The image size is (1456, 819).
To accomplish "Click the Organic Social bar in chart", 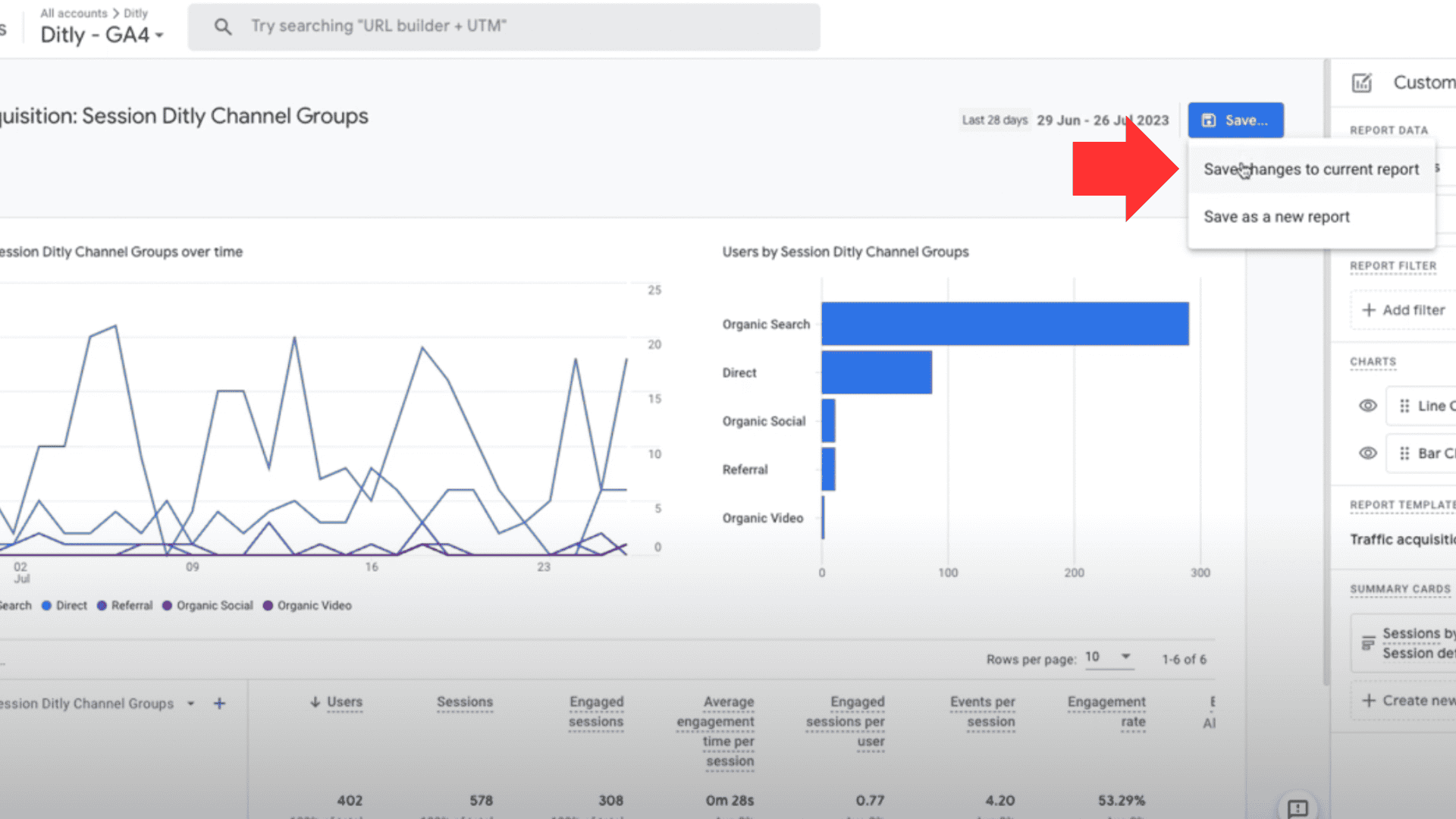I will [828, 421].
